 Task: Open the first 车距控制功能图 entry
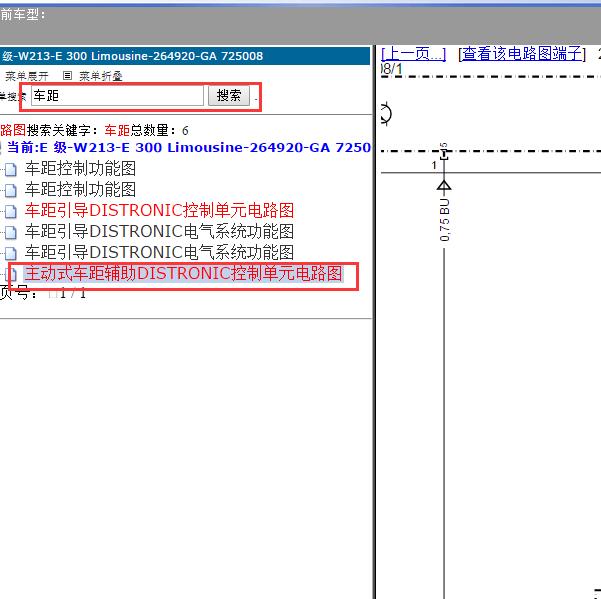pyautogui.click(x=80, y=169)
